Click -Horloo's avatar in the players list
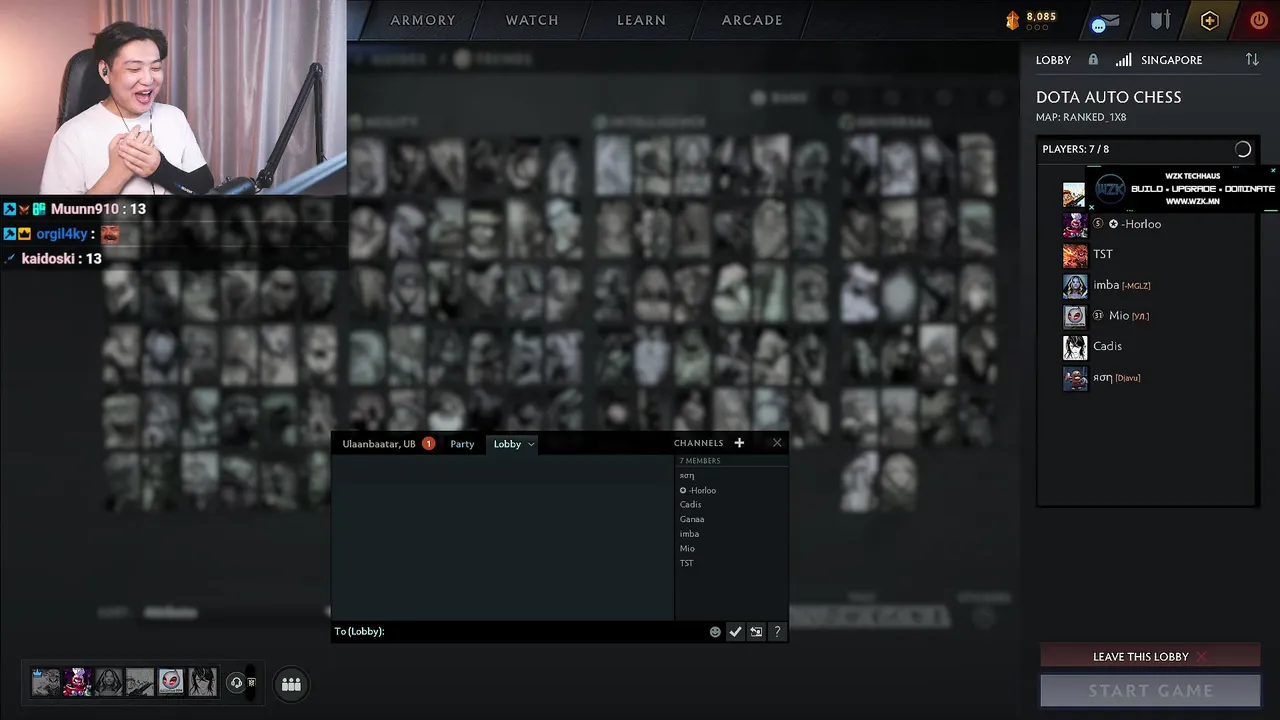Image resolution: width=1280 pixels, height=720 pixels. point(1075,224)
